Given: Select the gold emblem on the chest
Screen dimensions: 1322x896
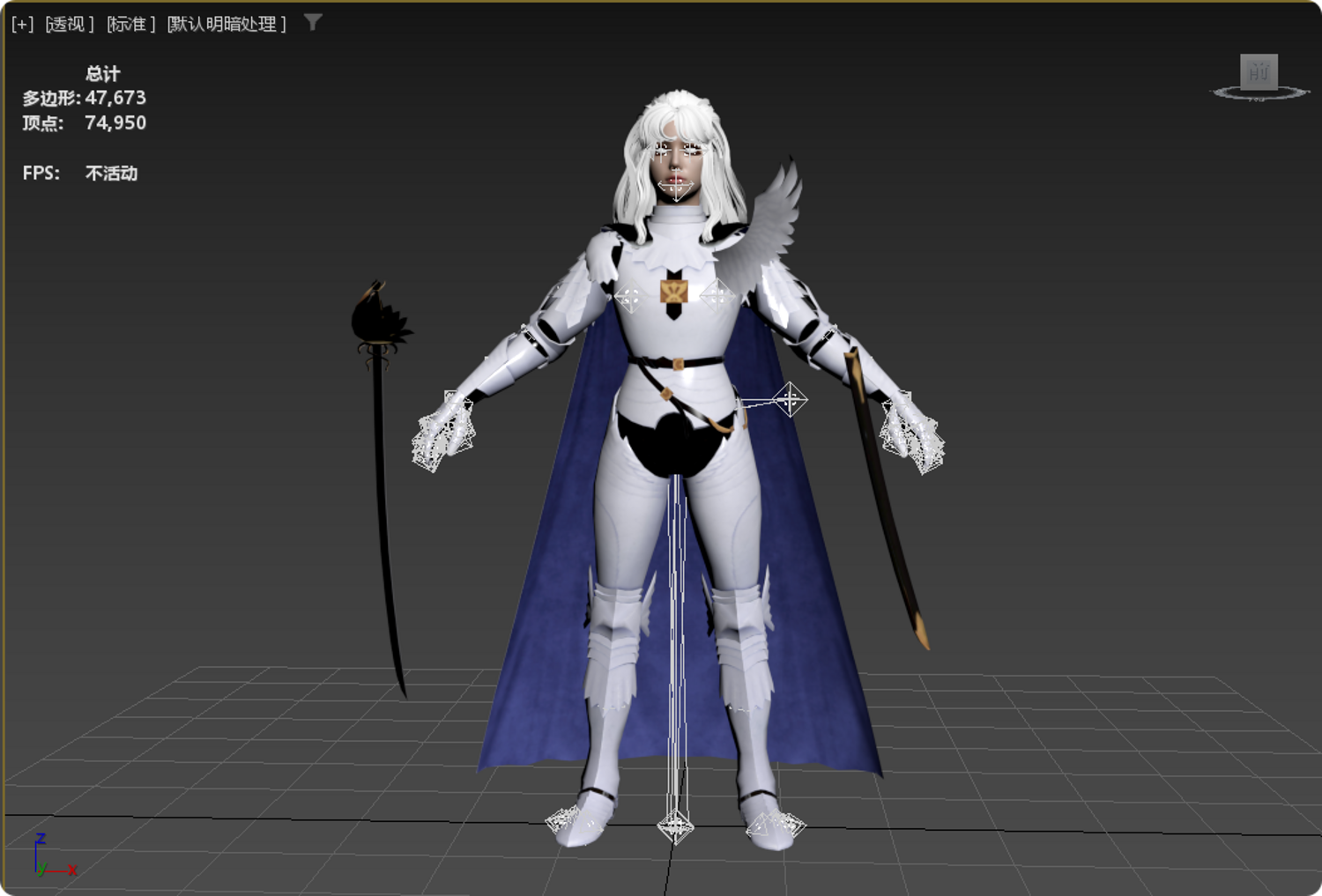Looking at the screenshot, I should [x=674, y=292].
